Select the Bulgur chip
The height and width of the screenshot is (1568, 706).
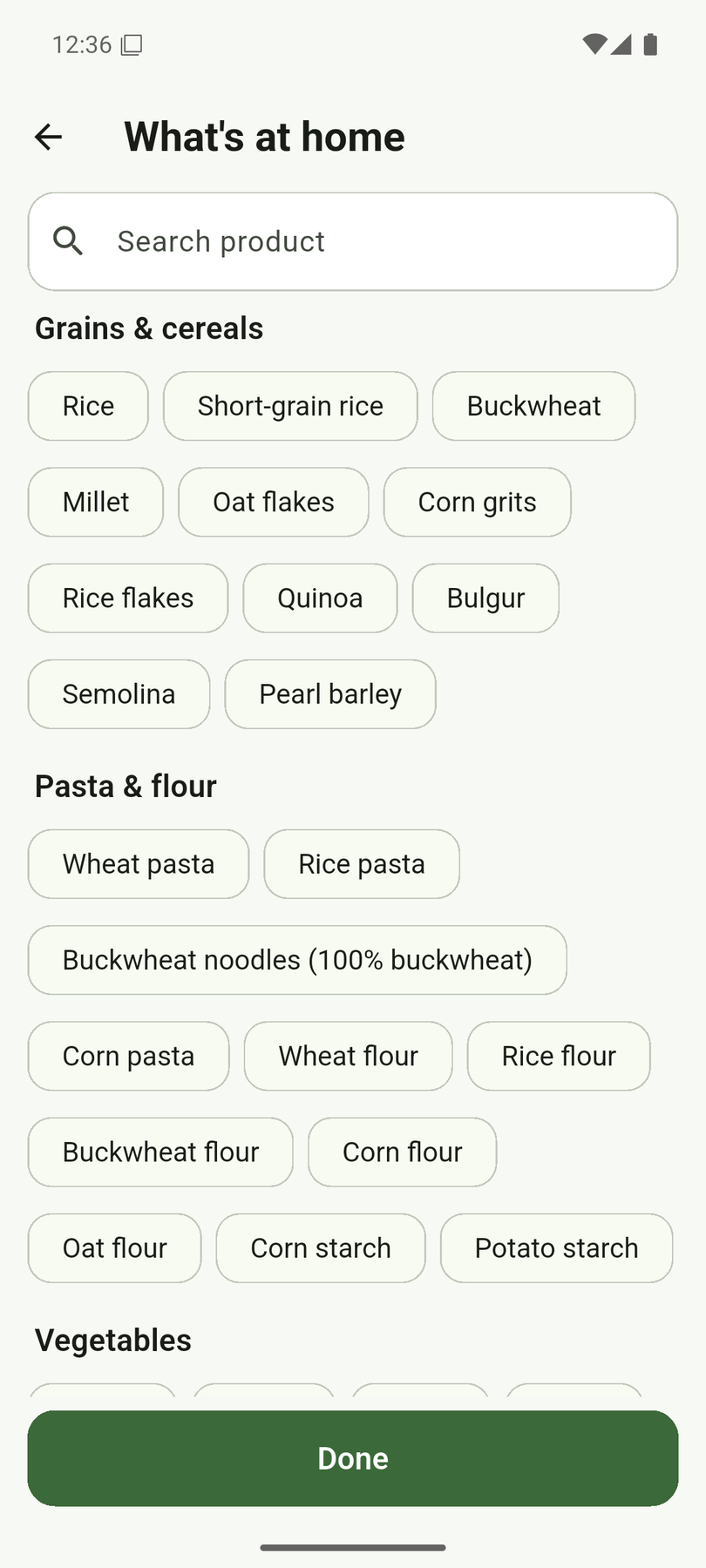tap(485, 598)
